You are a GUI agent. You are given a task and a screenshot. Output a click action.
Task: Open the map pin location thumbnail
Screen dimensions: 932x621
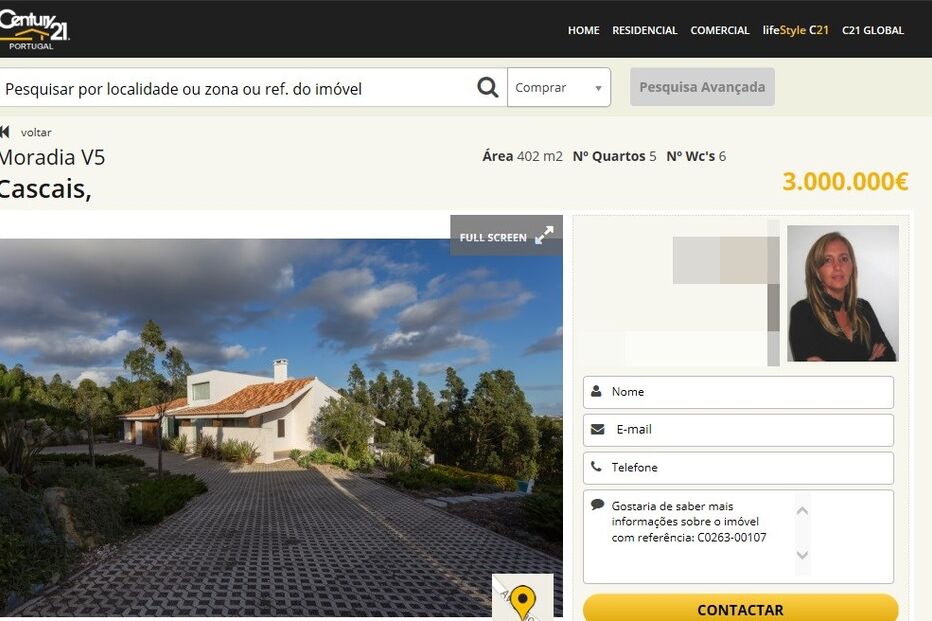tap(522, 597)
